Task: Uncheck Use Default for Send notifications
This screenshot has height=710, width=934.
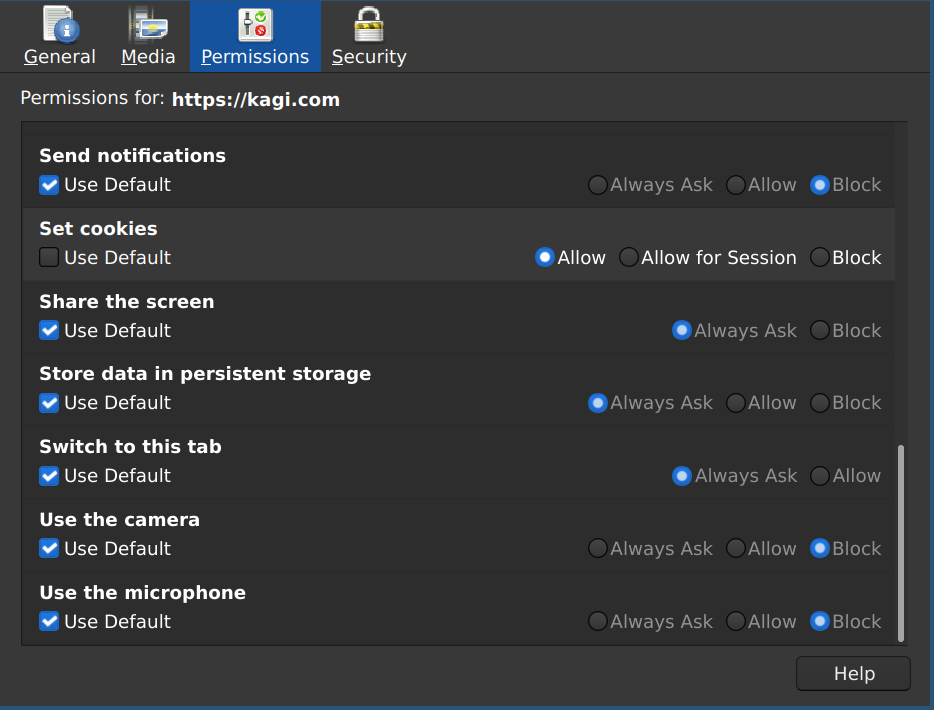Action: coord(49,185)
